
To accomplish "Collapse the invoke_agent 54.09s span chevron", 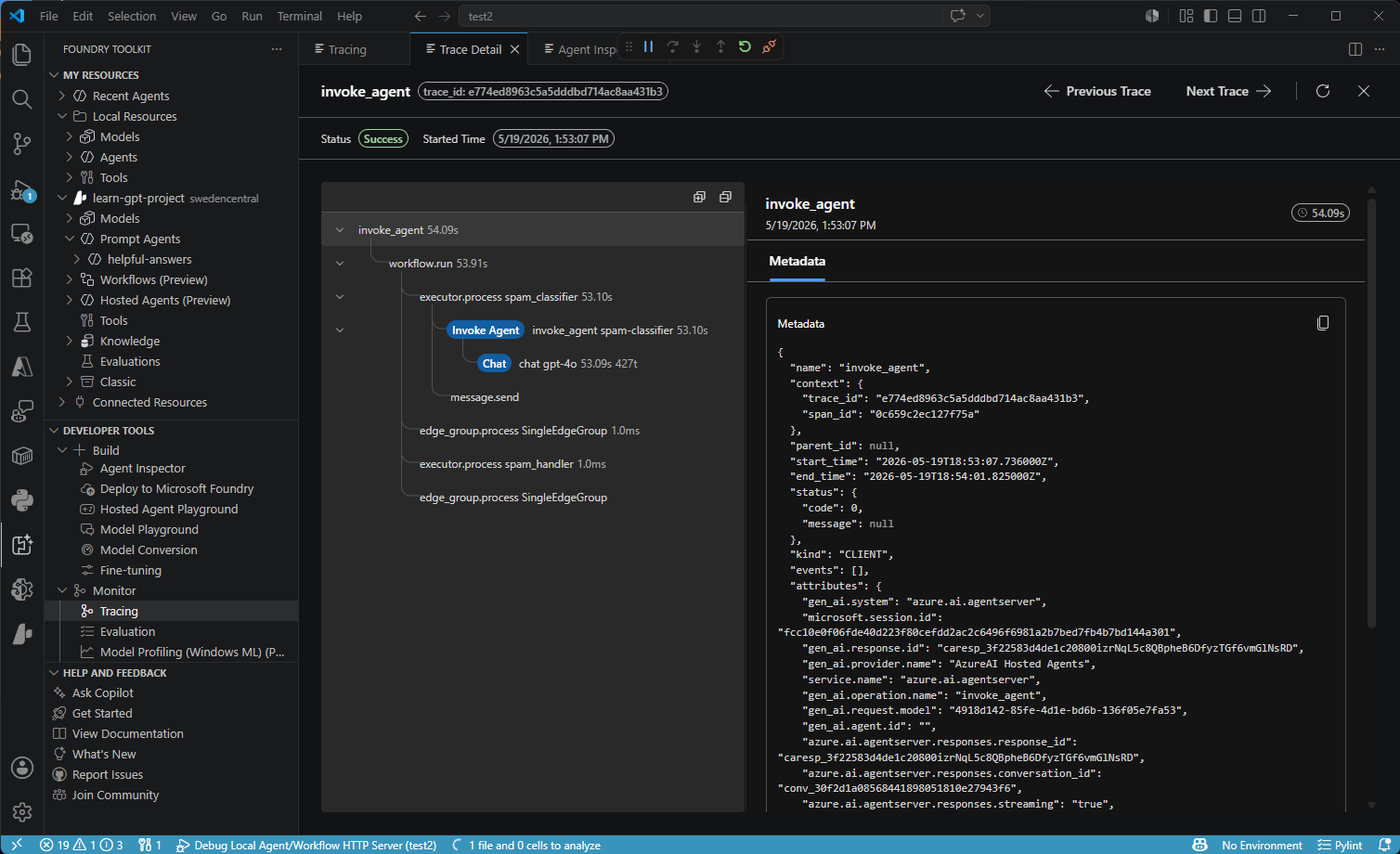I will [x=340, y=230].
